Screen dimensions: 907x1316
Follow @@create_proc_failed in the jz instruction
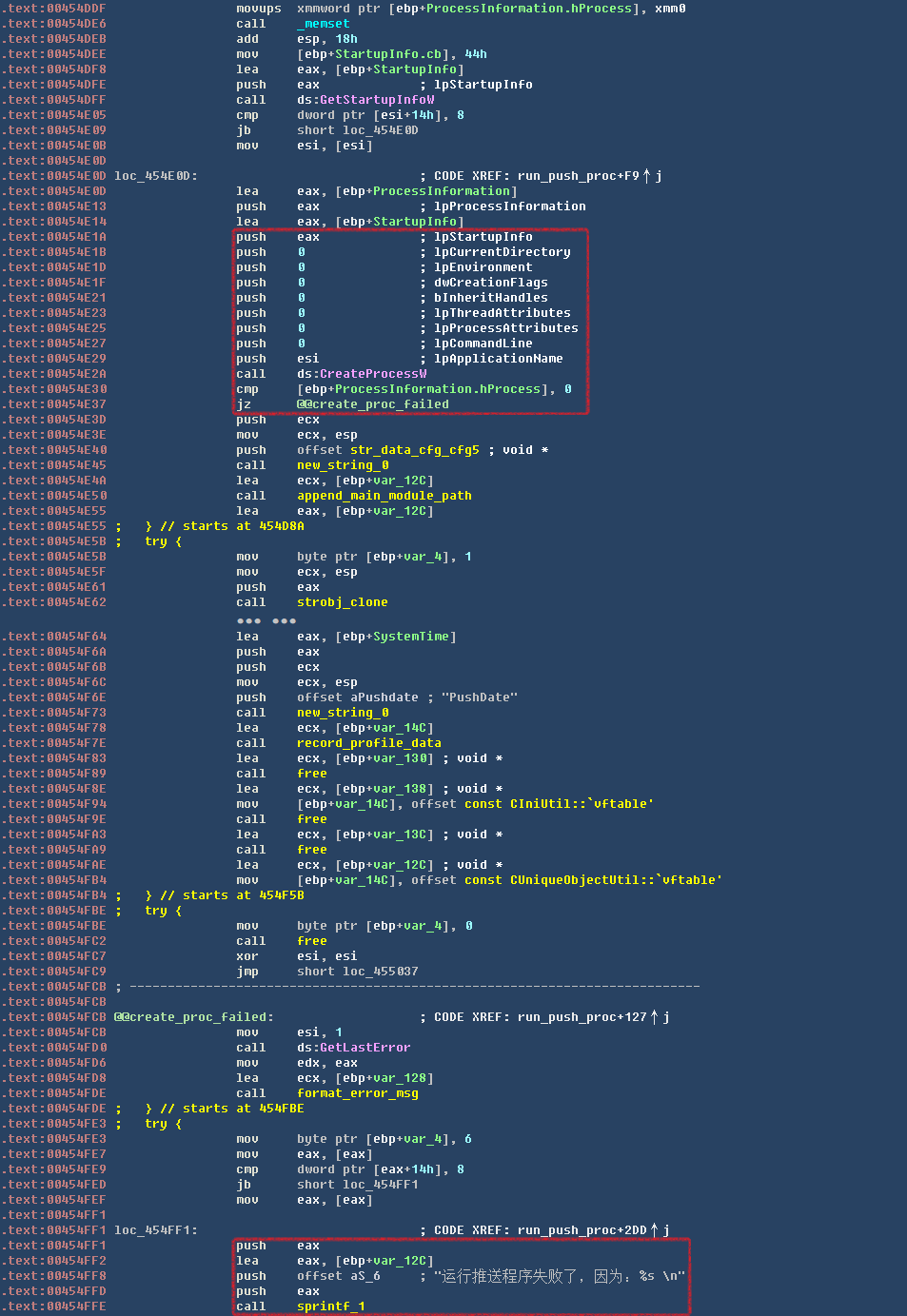372,404
